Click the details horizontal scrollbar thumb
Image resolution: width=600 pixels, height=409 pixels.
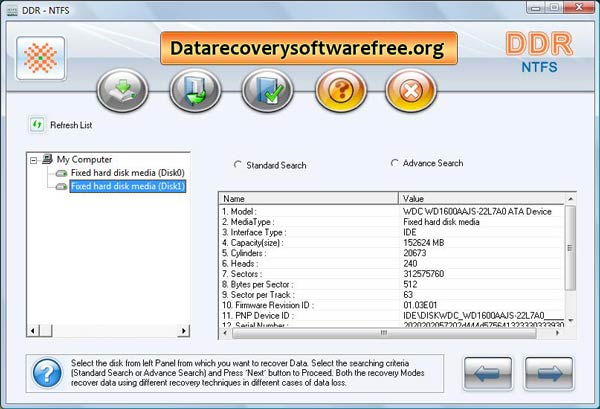point(384,333)
